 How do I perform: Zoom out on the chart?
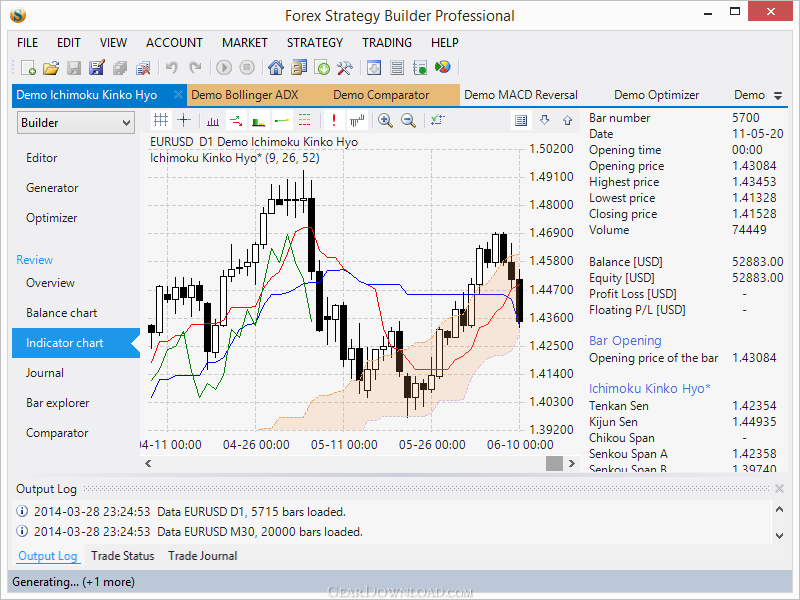[x=408, y=120]
